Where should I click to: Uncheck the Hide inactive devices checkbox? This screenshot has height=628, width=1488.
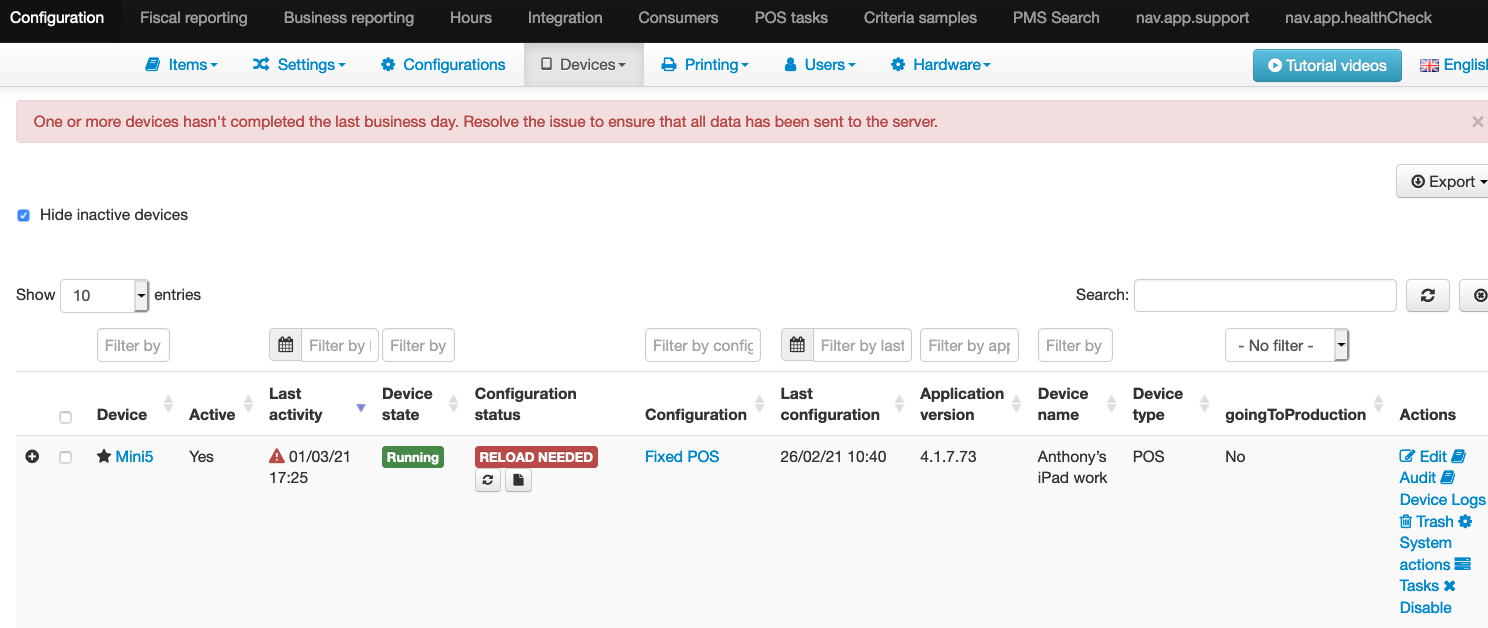click(23, 214)
